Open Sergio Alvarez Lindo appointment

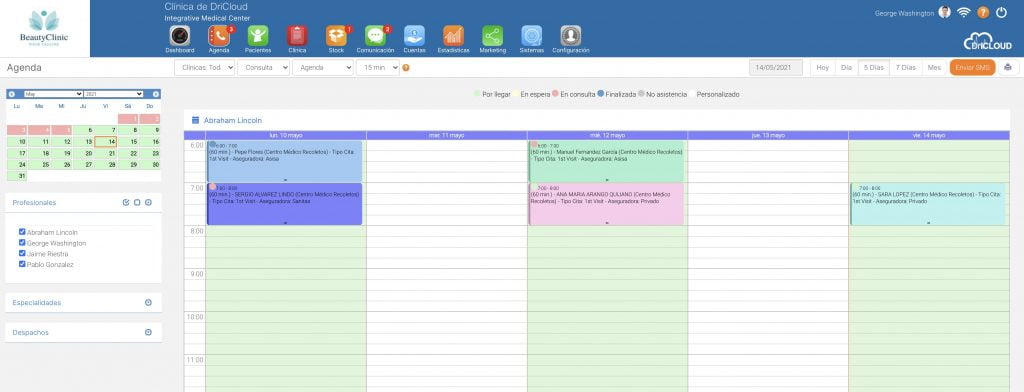[x=284, y=204]
